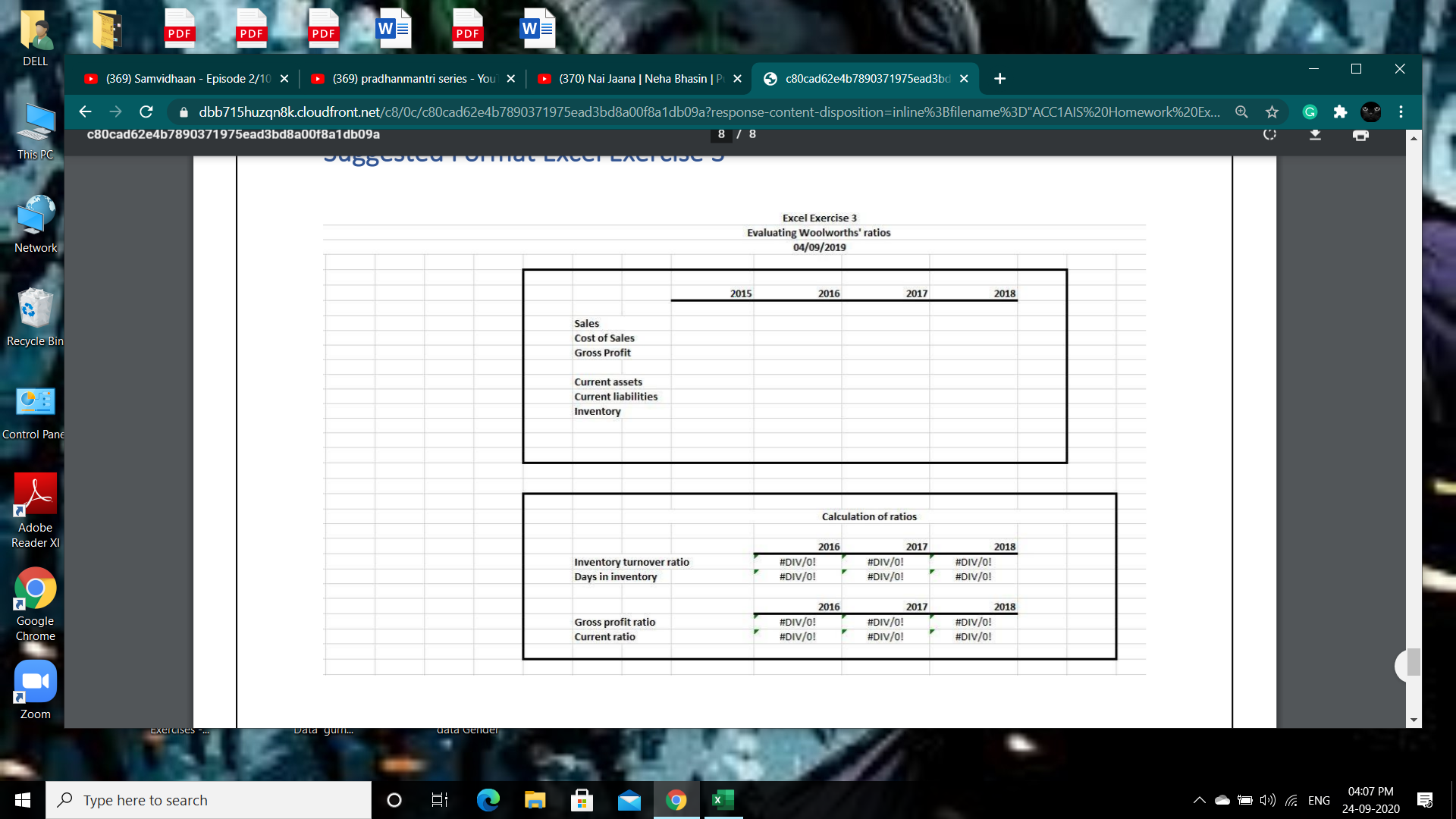
Task: Open the Grammarly extension
Action: tap(1310, 111)
